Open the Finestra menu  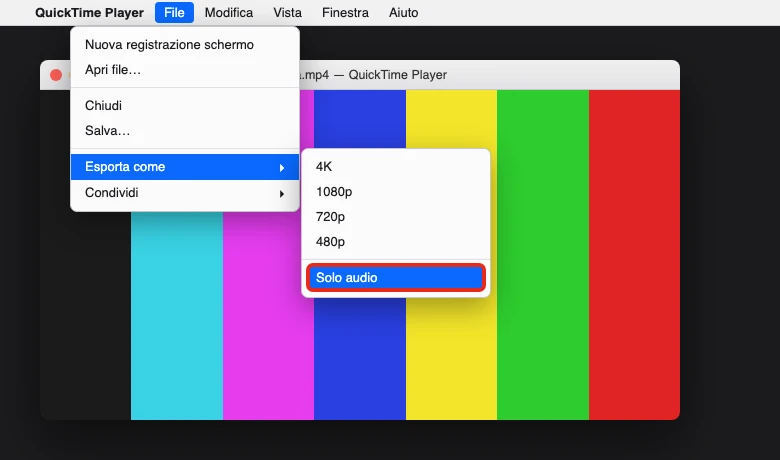pos(345,12)
